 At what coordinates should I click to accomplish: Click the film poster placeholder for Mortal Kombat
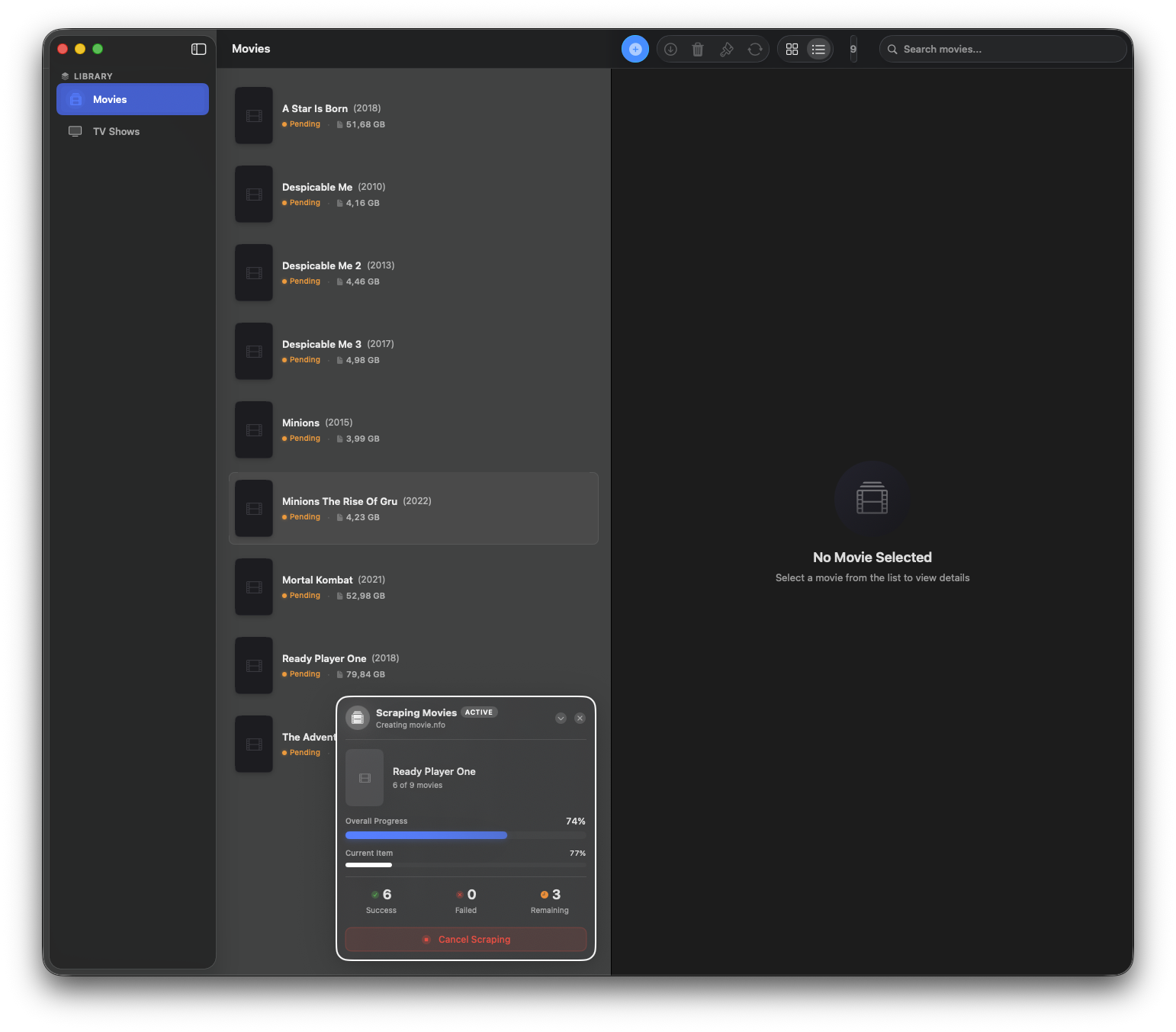tap(254, 587)
